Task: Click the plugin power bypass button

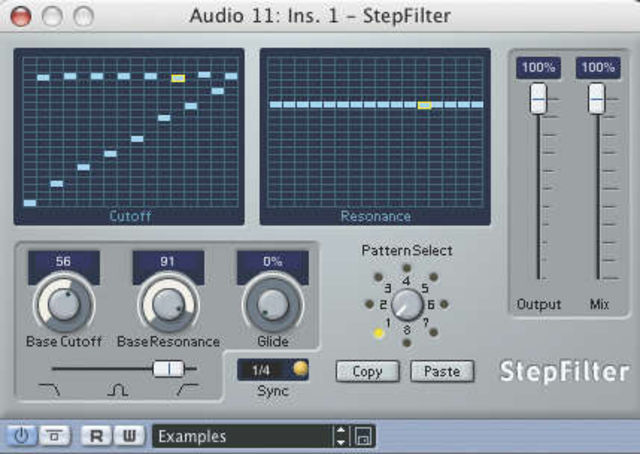Action: point(21,436)
